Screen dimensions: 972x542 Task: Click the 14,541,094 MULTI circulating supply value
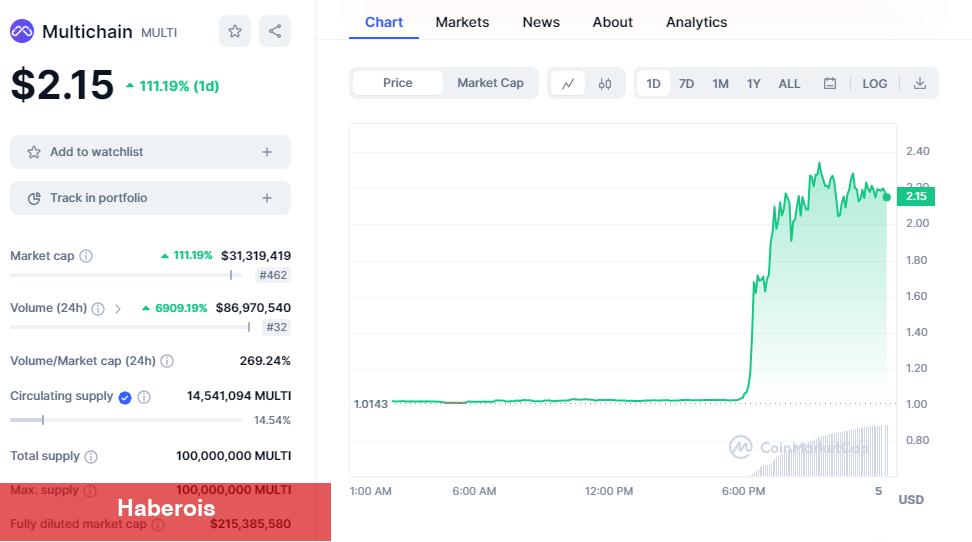tap(239, 396)
